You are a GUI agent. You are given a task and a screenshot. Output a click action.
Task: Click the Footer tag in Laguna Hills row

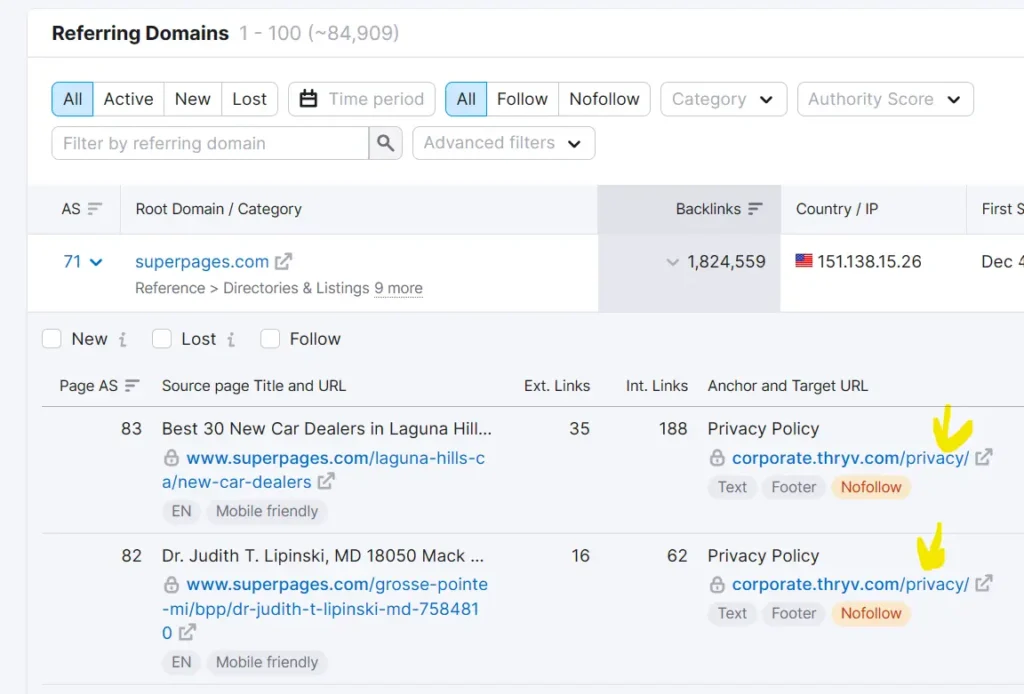793,487
